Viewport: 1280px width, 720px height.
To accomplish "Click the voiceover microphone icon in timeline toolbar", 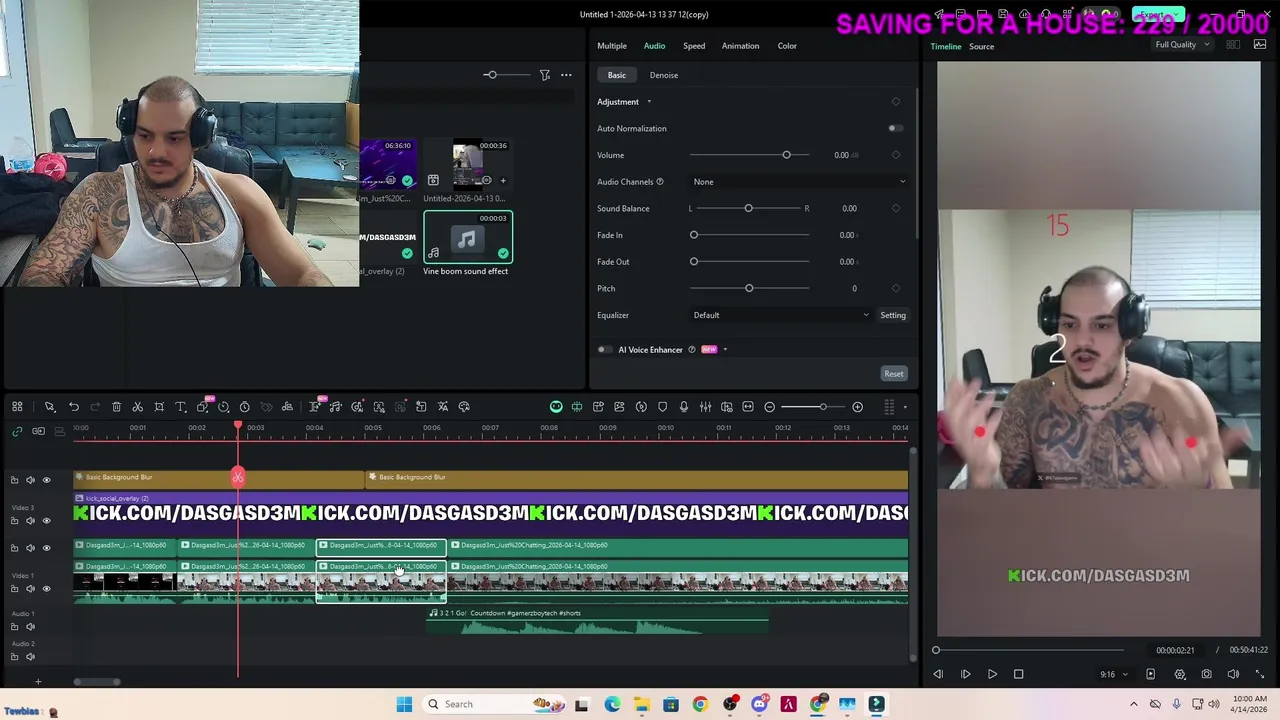I will click(x=684, y=407).
